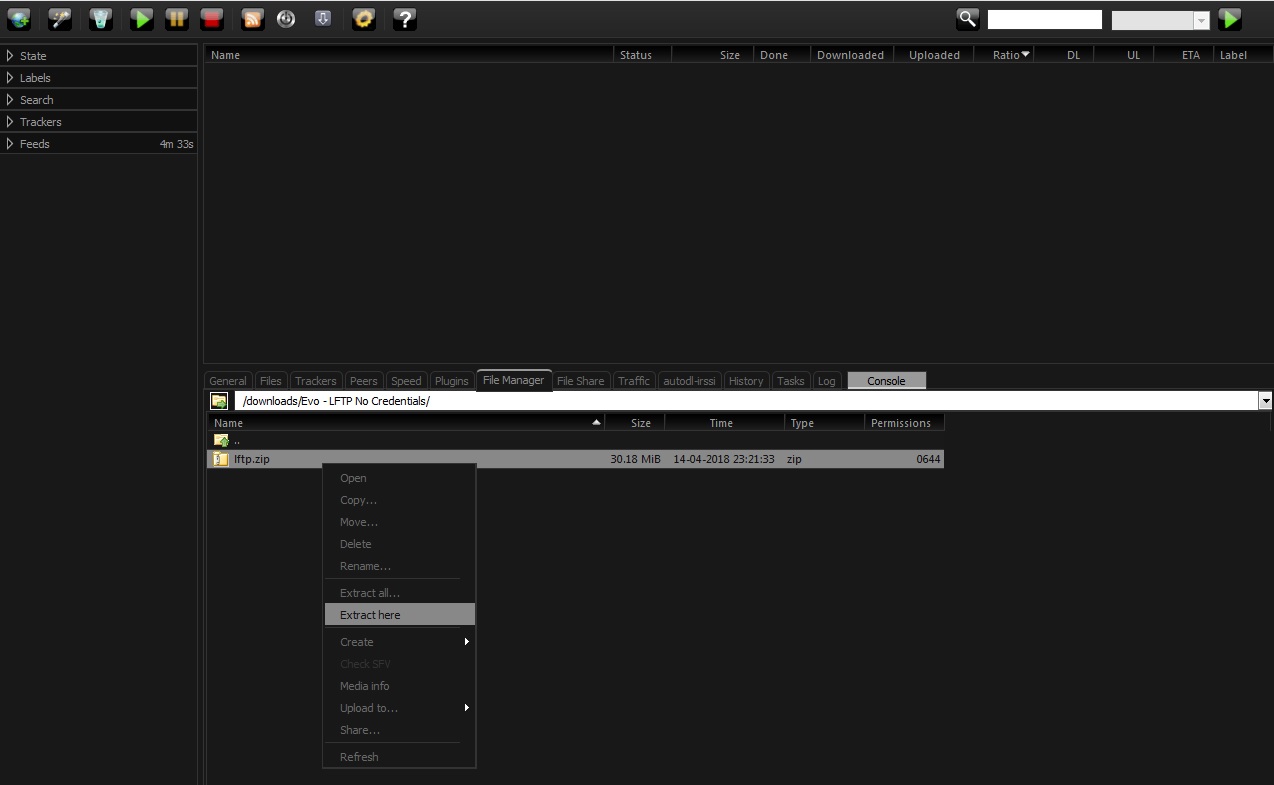Click the power shutdown icon in the toolbar

286,18
